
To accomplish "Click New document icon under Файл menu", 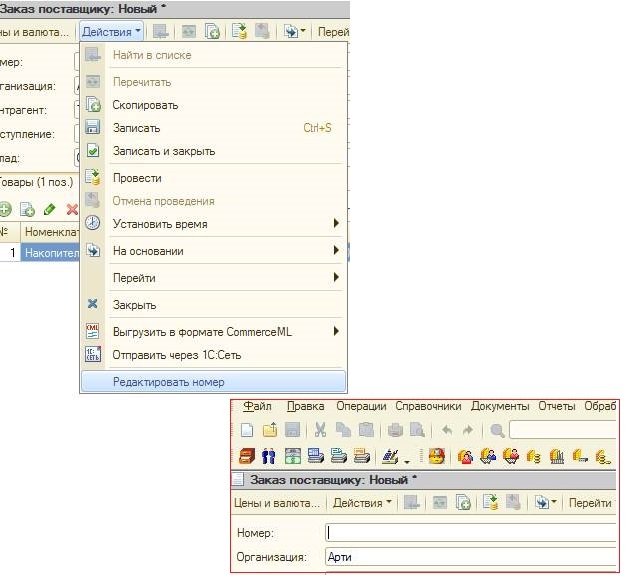I will [x=247, y=430].
